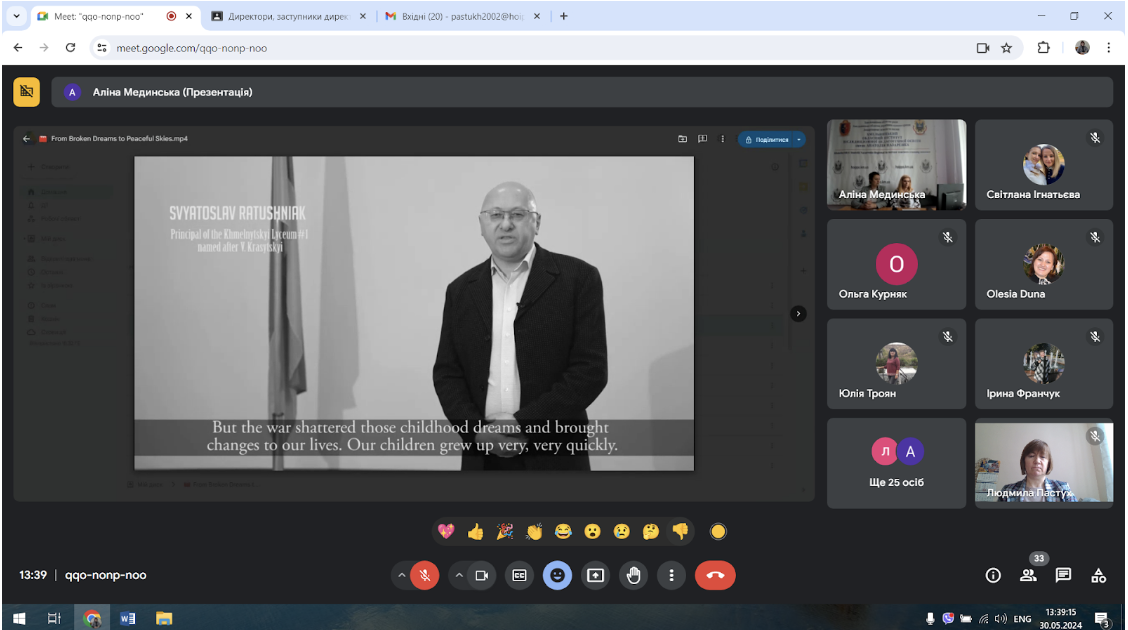The image size is (1128, 630).
Task: Open meeting details info icon
Action: [993, 575]
